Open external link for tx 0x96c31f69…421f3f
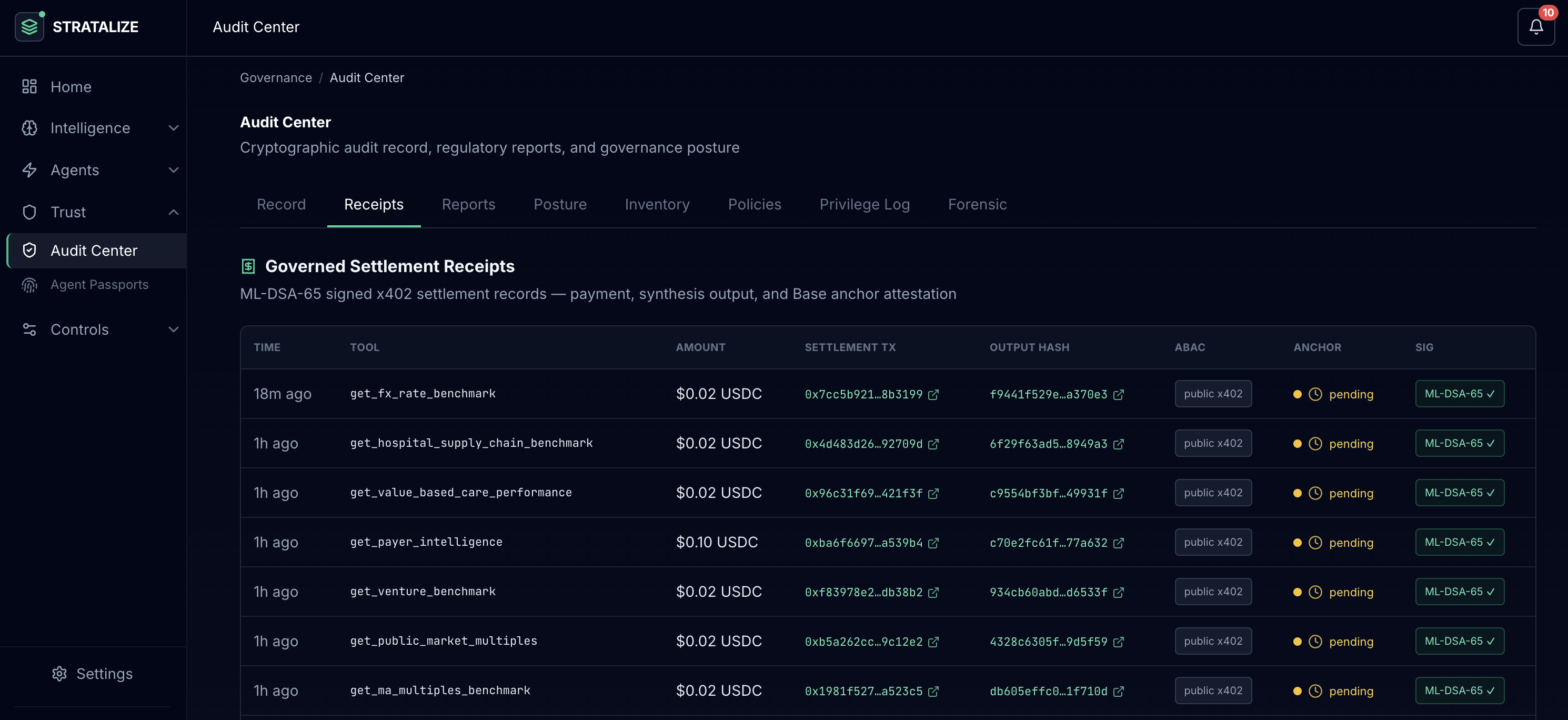The height and width of the screenshot is (720, 1568). click(x=933, y=493)
